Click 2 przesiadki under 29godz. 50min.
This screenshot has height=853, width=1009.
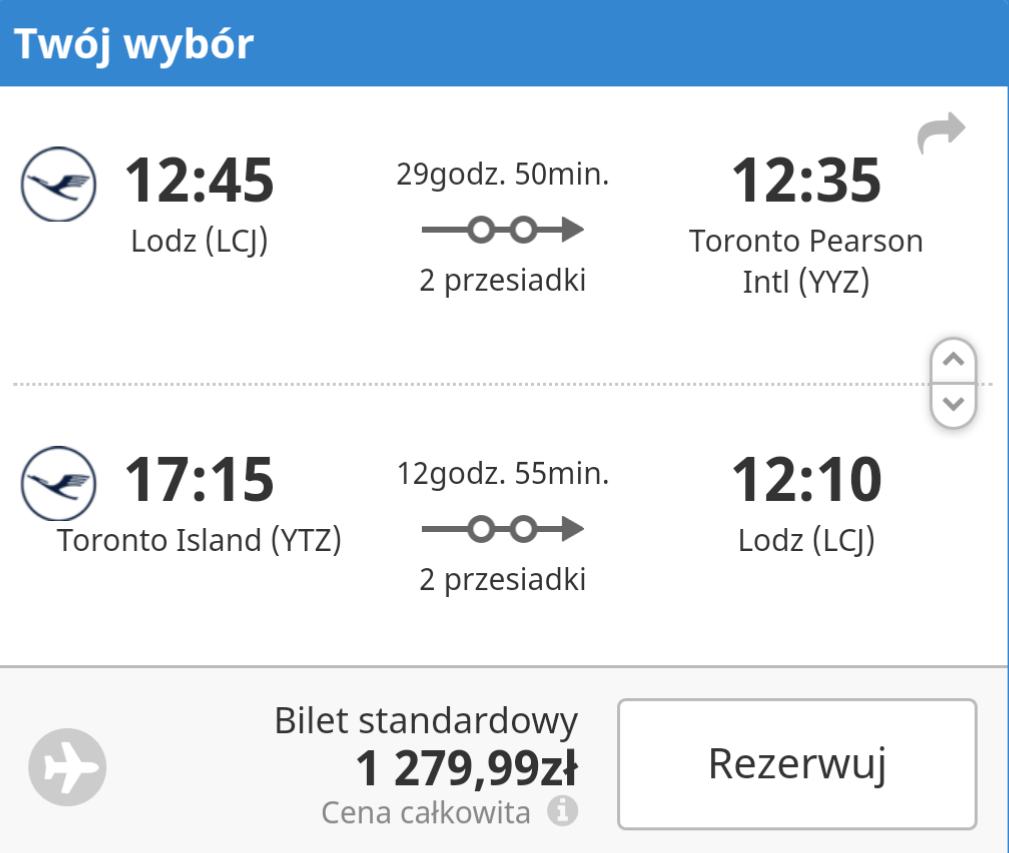pyautogui.click(x=503, y=280)
